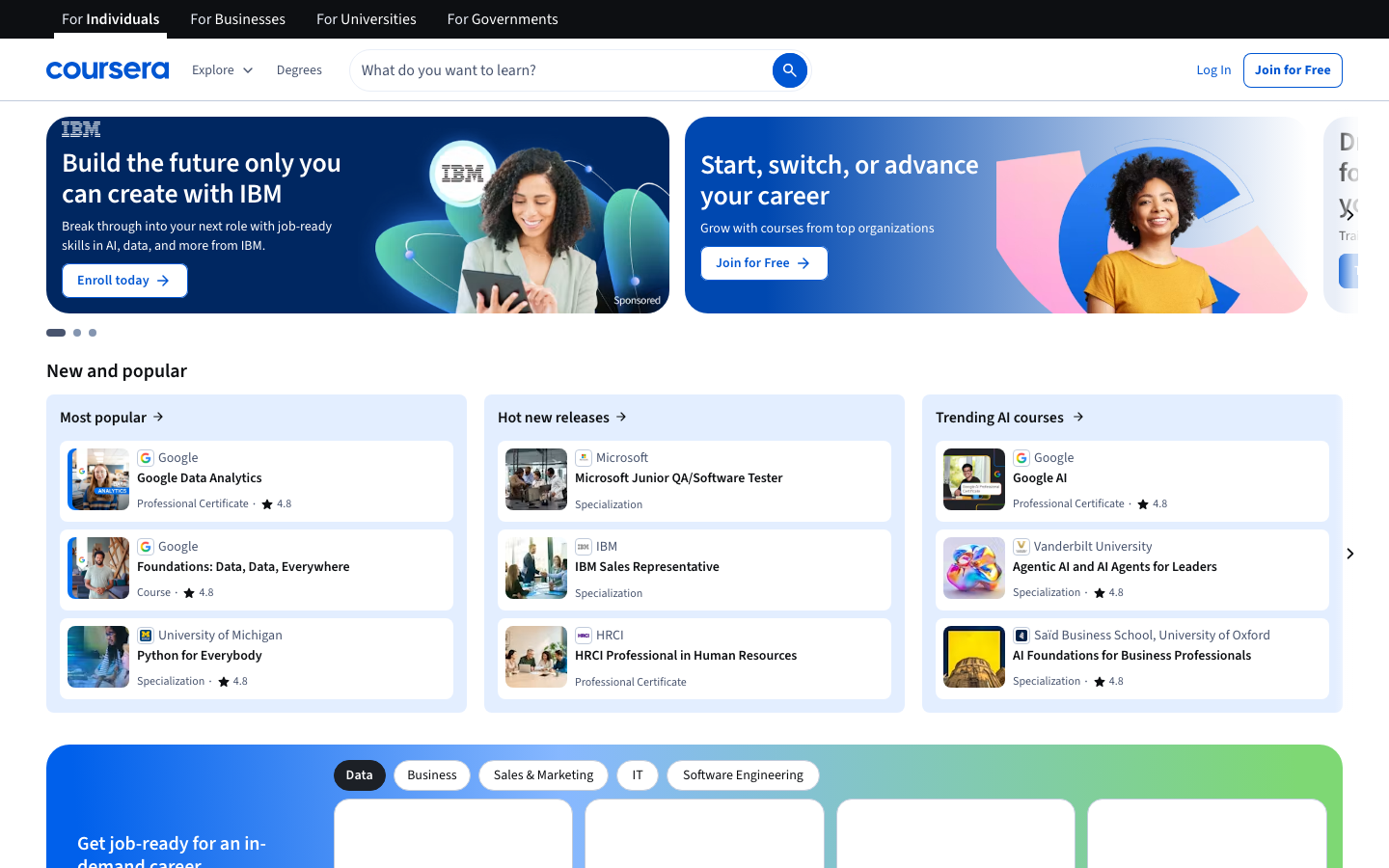Click the blue search magnifier button
This screenshot has height=868, width=1389.
789,70
